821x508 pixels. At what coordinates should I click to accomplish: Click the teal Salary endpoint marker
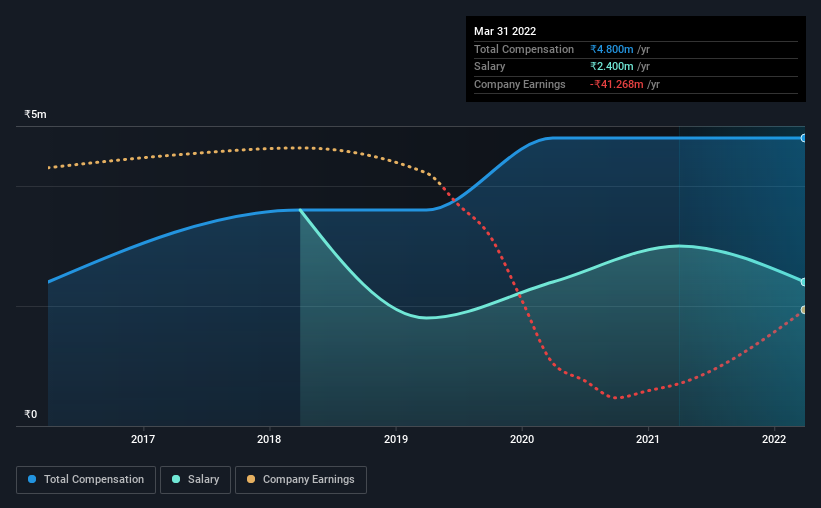coord(804,282)
